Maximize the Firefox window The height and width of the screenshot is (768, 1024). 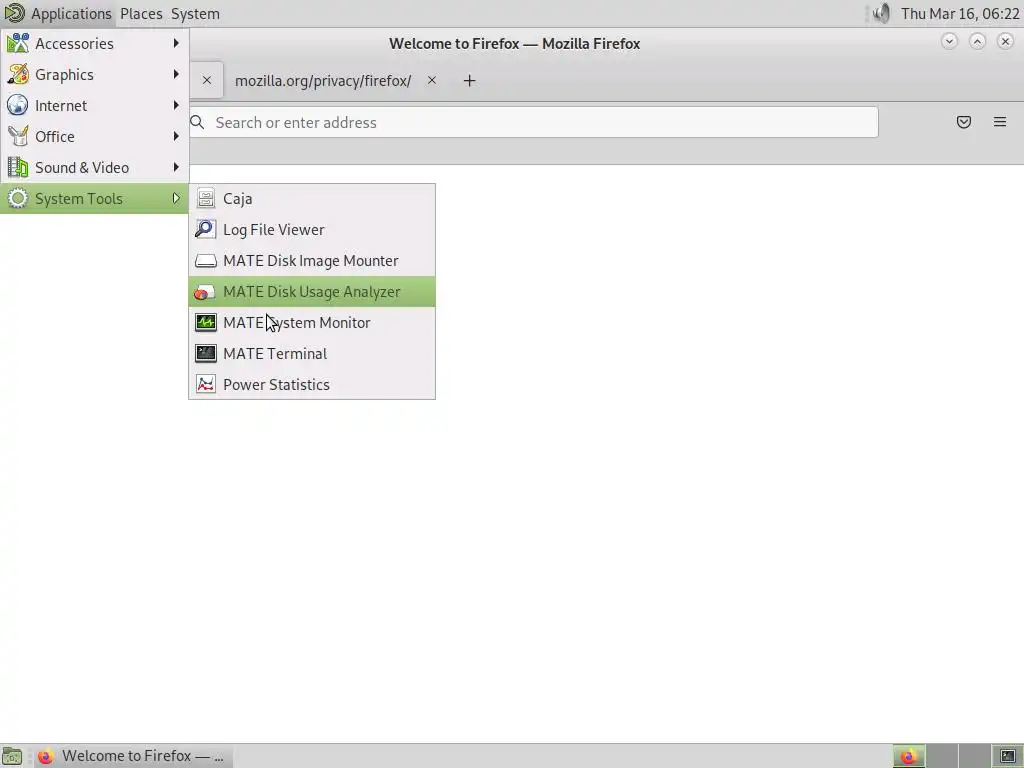point(977,42)
